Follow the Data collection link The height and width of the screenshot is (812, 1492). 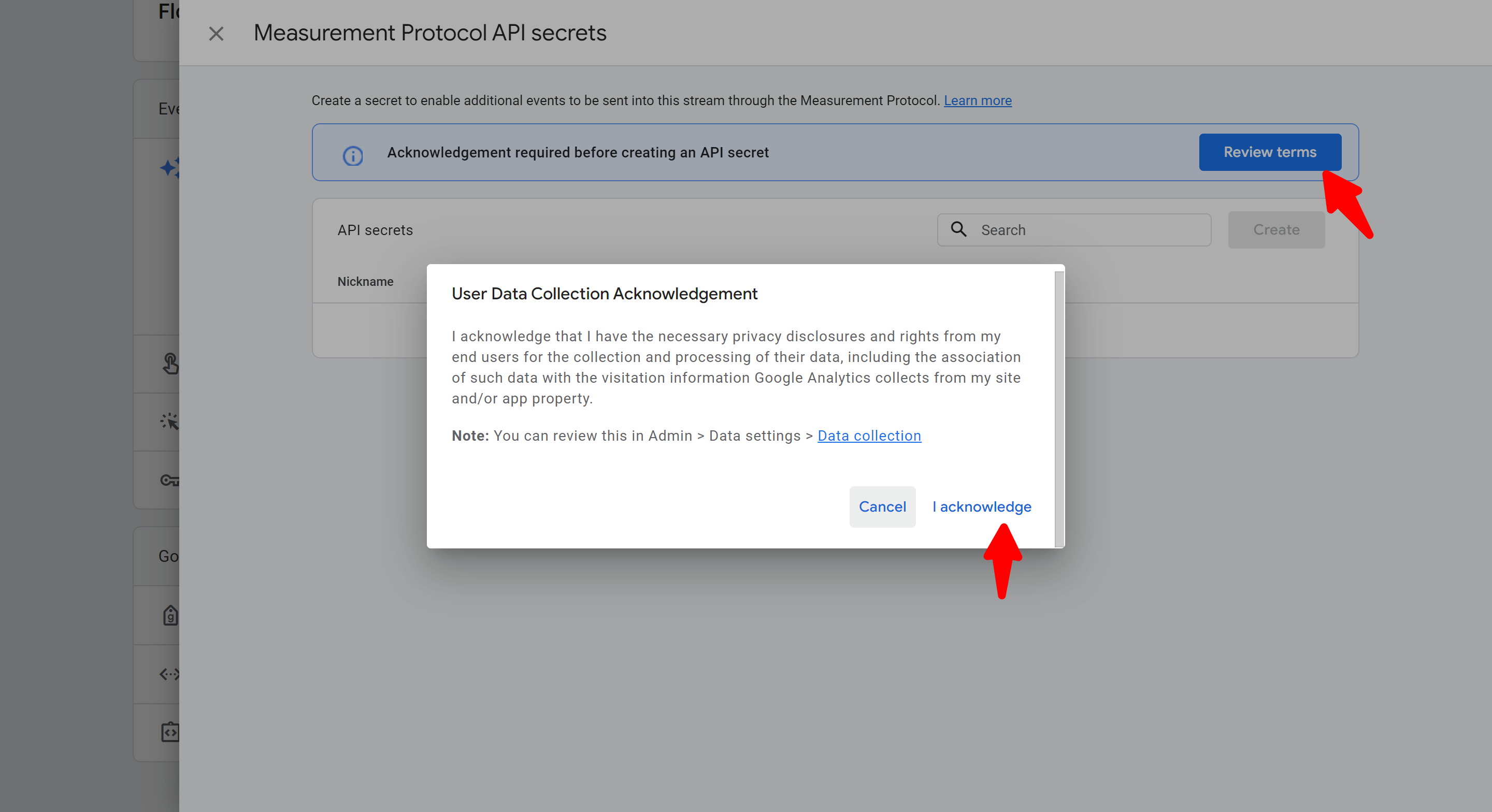[869, 436]
